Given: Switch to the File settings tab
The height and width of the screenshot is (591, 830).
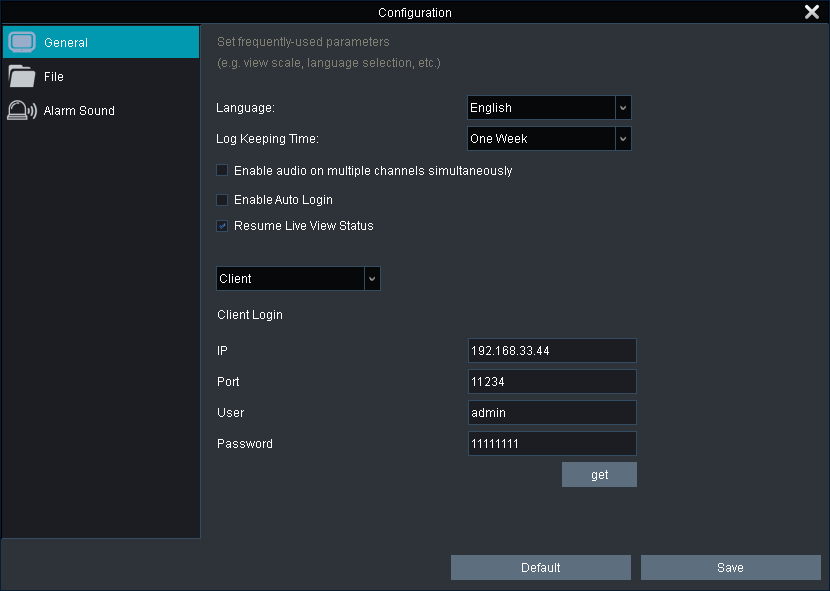Looking at the screenshot, I should pos(54,77).
